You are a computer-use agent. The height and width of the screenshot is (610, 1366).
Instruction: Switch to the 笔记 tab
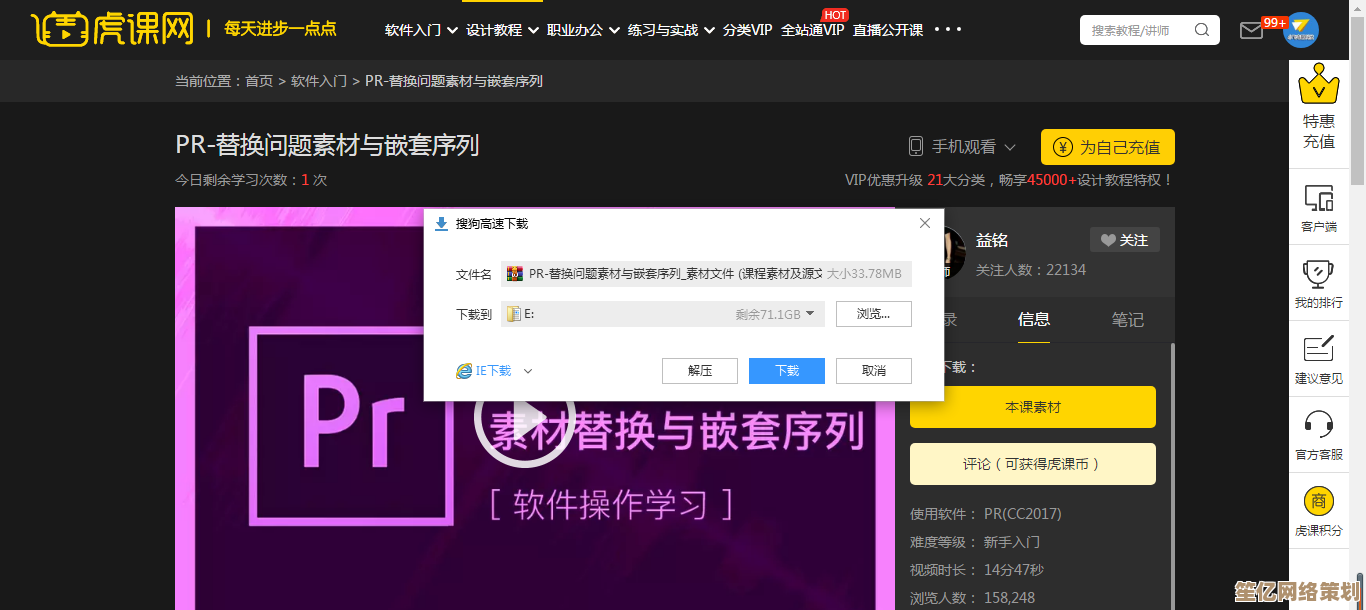click(x=1127, y=320)
